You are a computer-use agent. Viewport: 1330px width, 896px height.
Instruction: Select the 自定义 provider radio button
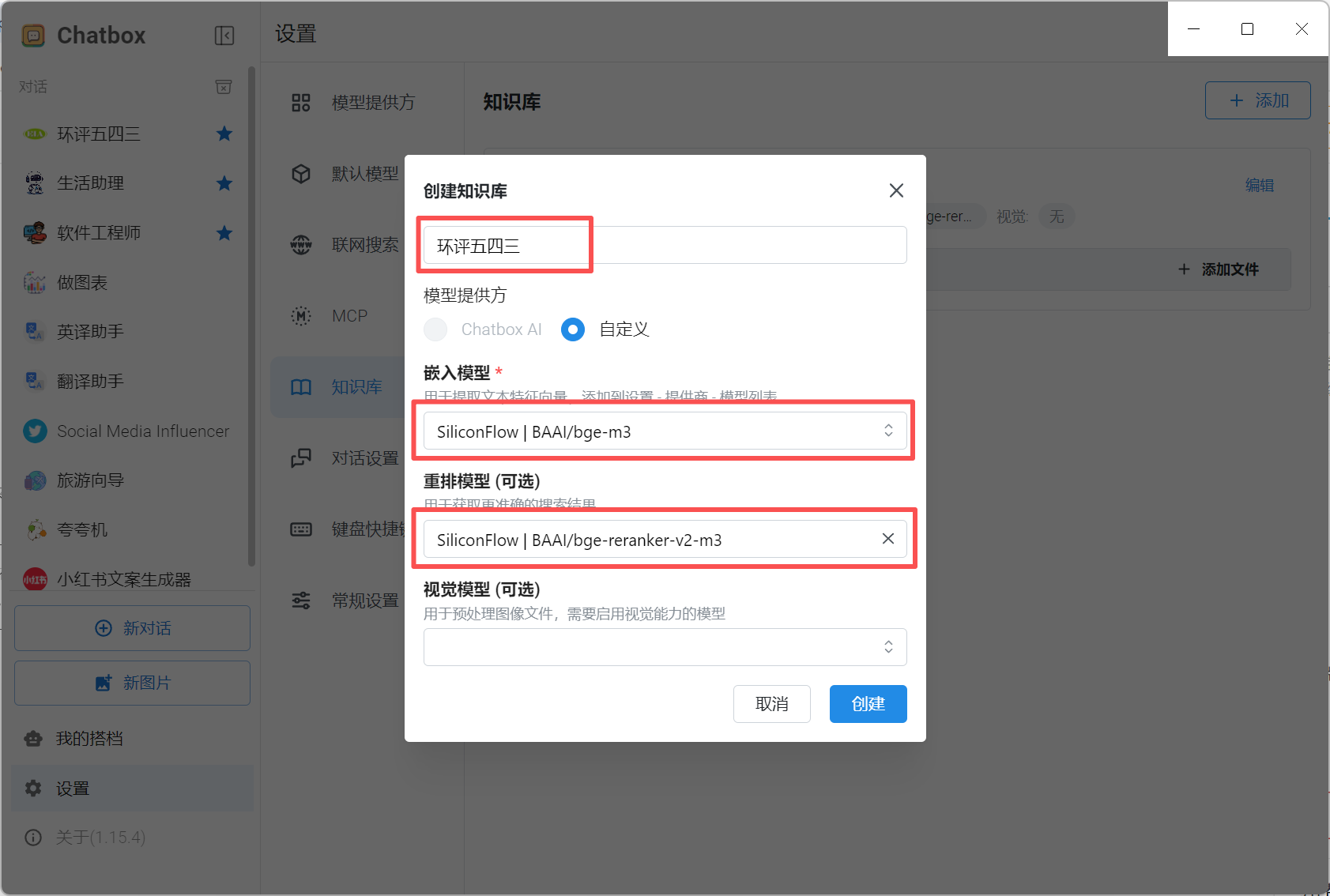[x=573, y=329]
